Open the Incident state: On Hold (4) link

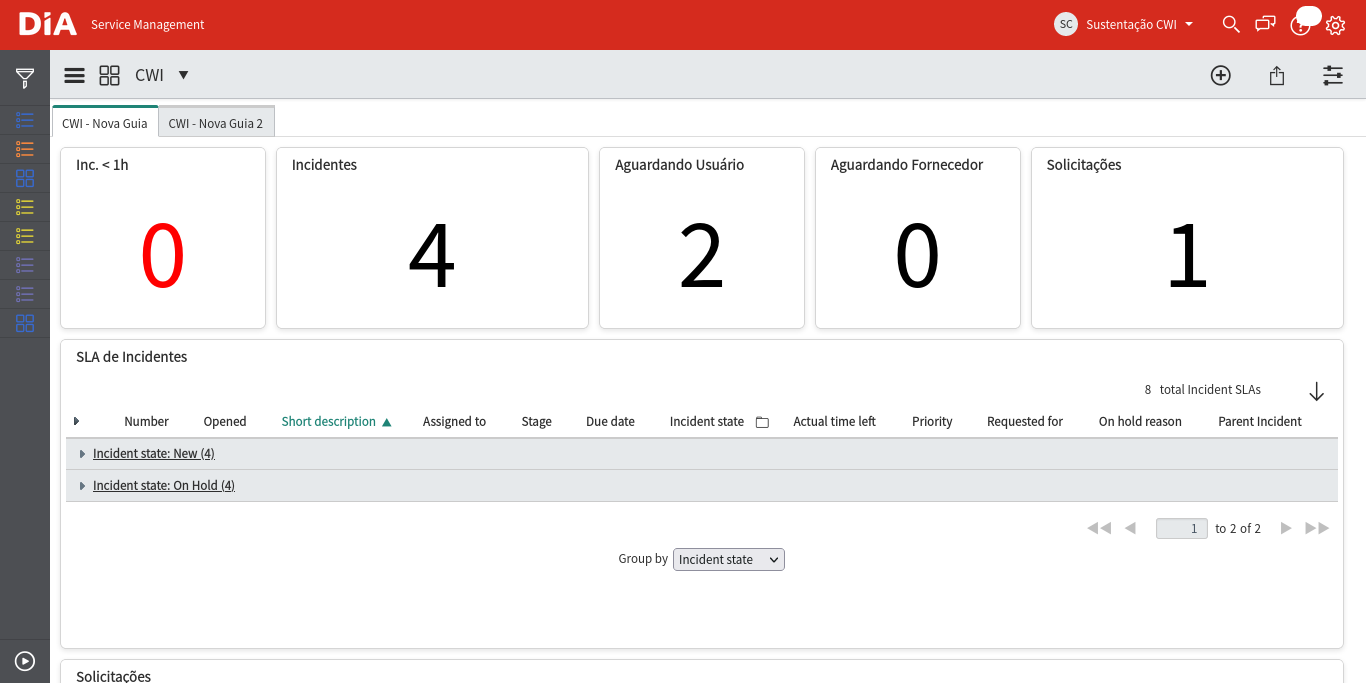click(x=164, y=485)
